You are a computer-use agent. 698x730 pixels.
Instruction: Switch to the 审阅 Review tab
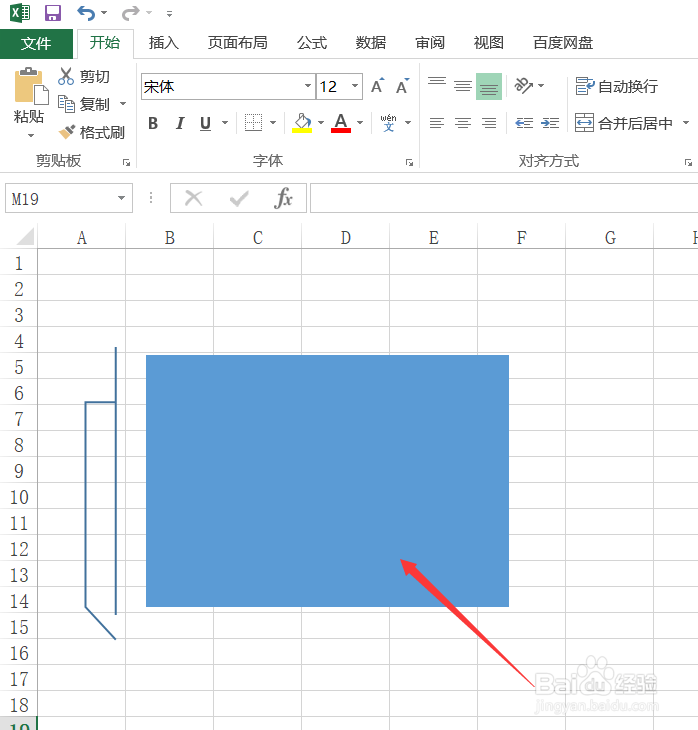click(430, 43)
